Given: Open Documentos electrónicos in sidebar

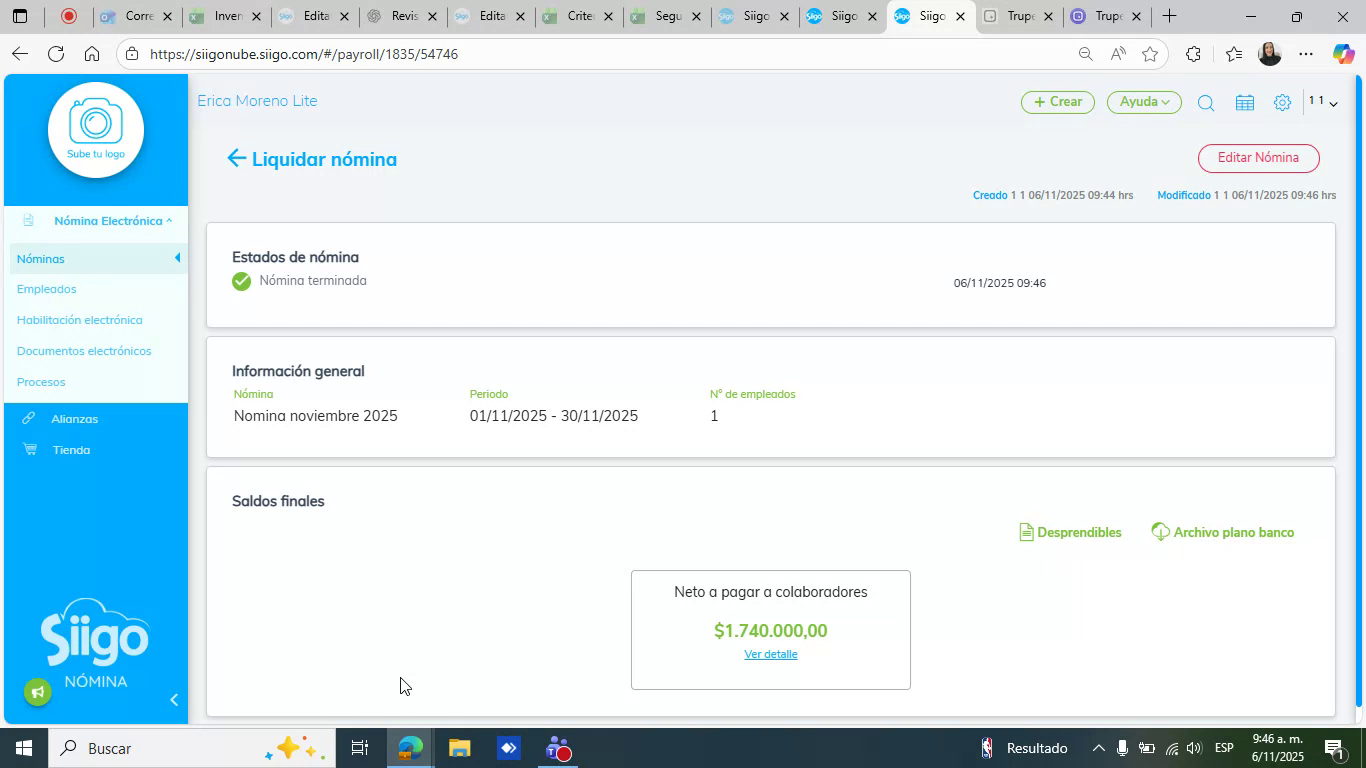Looking at the screenshot, I should tap(84, 351).
